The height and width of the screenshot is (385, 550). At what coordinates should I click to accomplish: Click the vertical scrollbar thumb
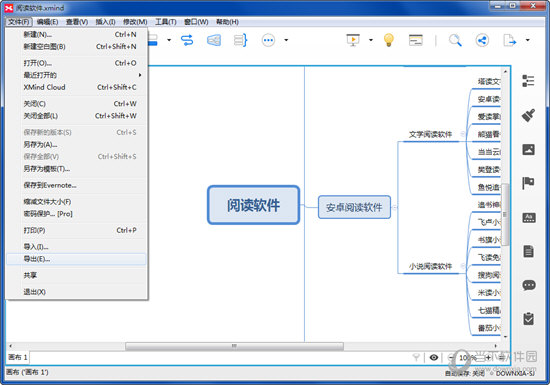click(x=505, y=214)
